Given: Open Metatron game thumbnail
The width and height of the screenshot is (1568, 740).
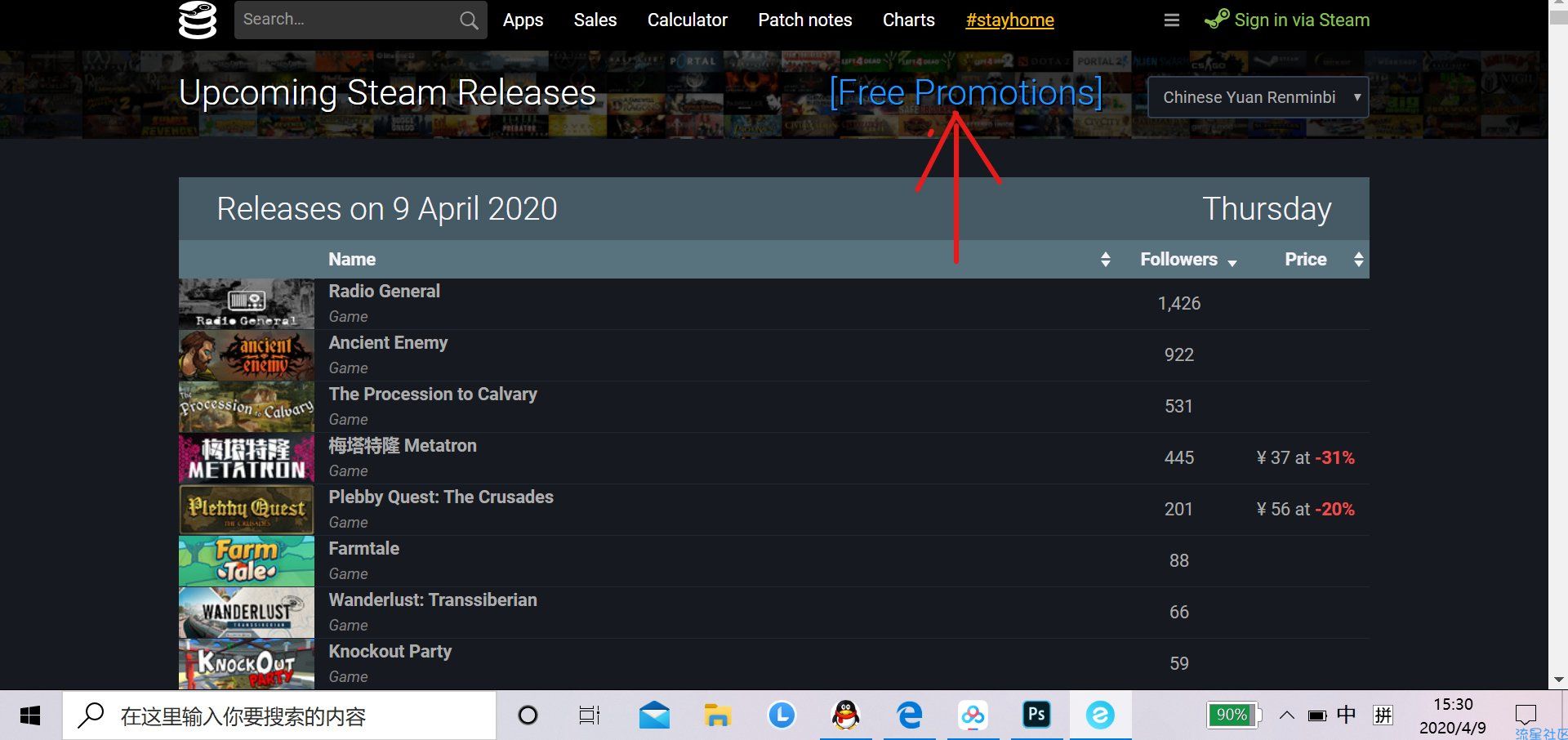Looking at the screenshot, I should click(x=247, y=458).
